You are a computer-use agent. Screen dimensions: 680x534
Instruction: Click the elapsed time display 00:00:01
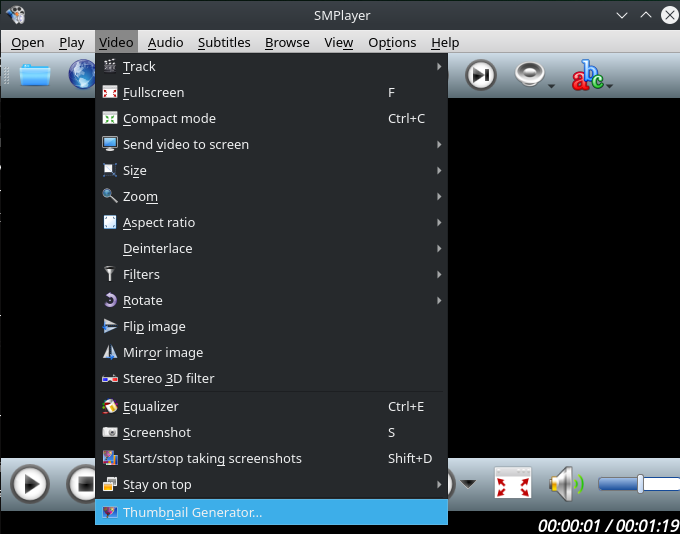[x=569, y=526]
